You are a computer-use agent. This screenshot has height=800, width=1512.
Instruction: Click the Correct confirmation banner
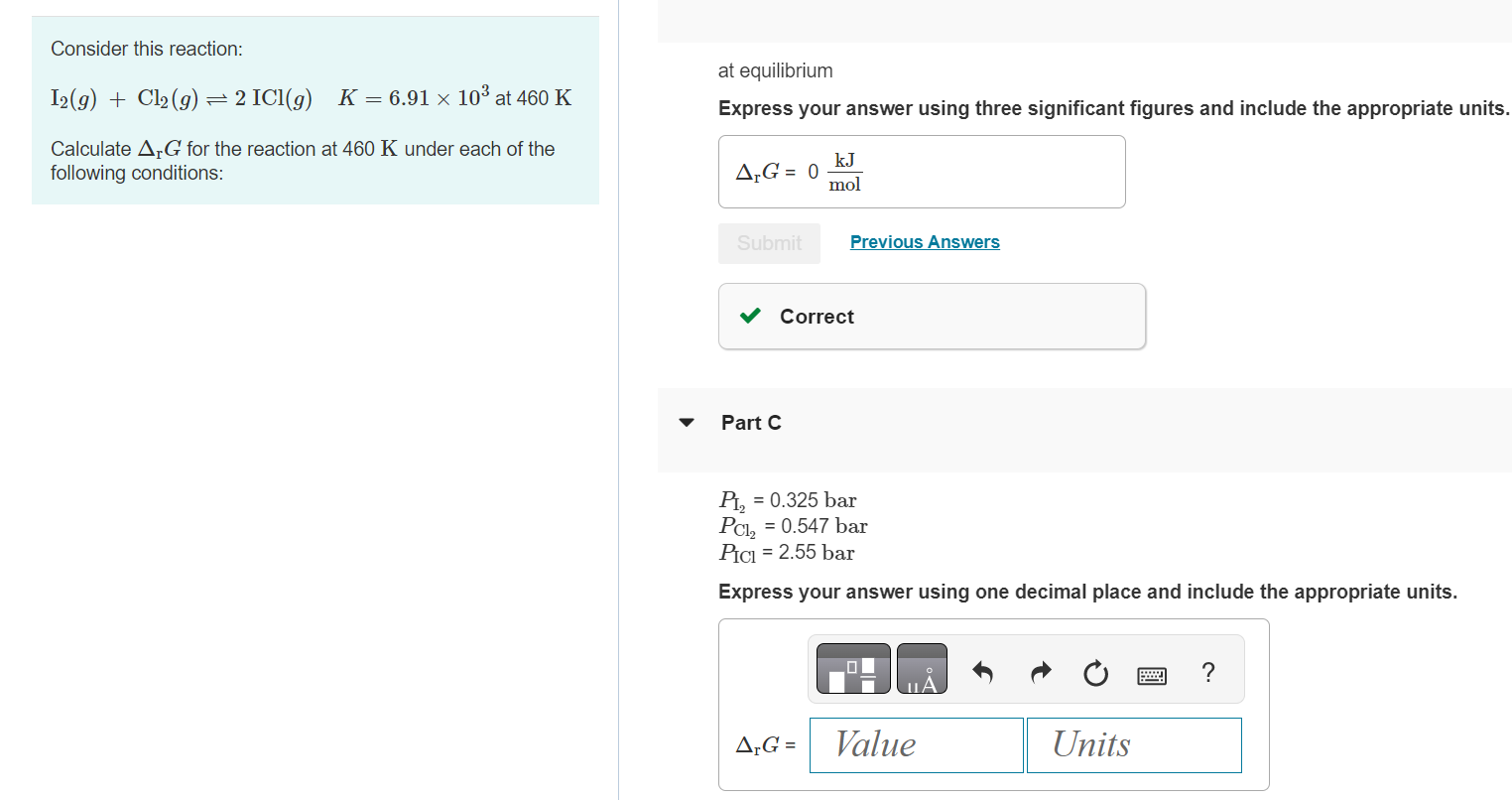[x=932, y=316]
